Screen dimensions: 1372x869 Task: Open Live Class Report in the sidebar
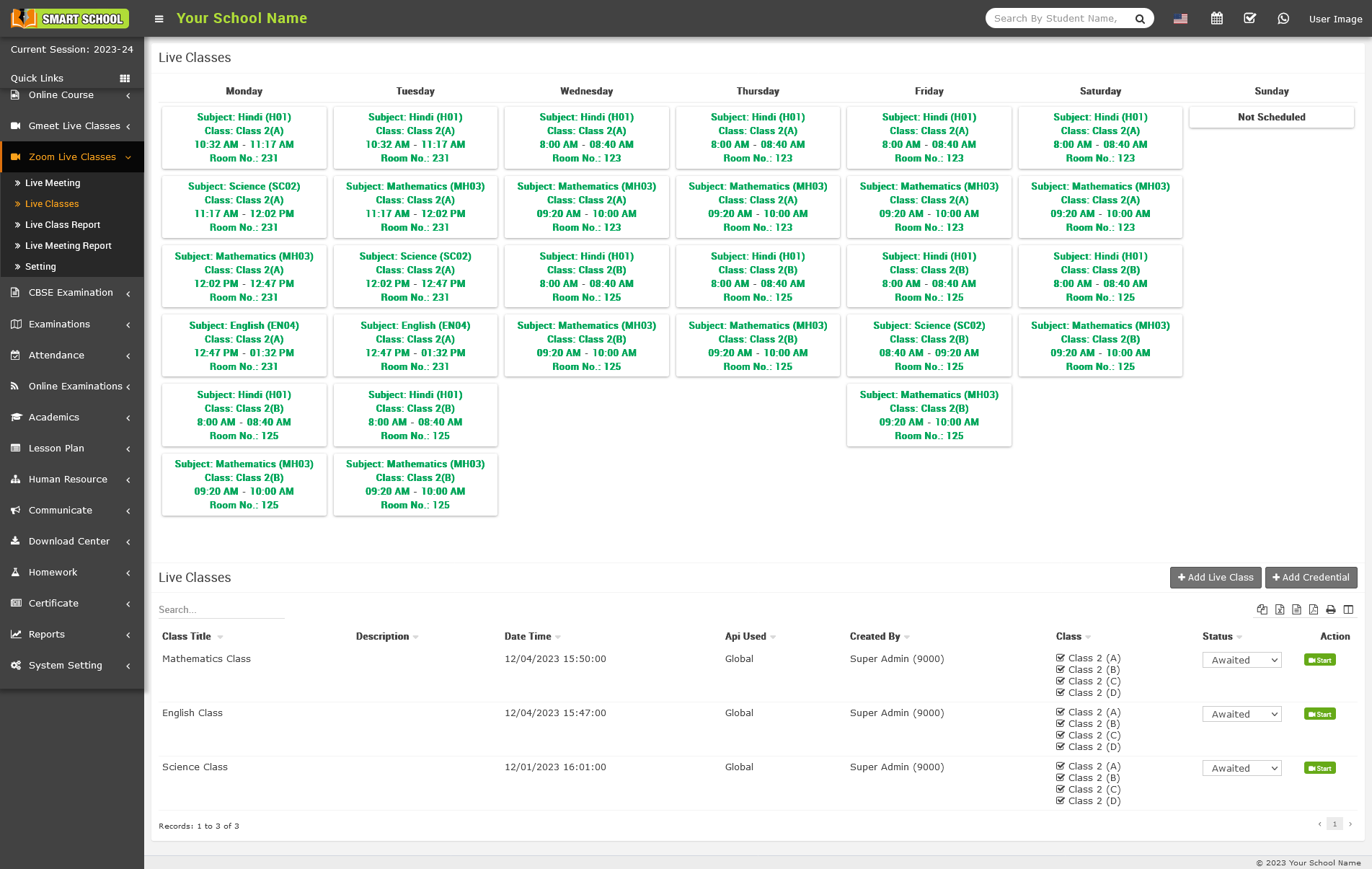(x=63, y=225)
